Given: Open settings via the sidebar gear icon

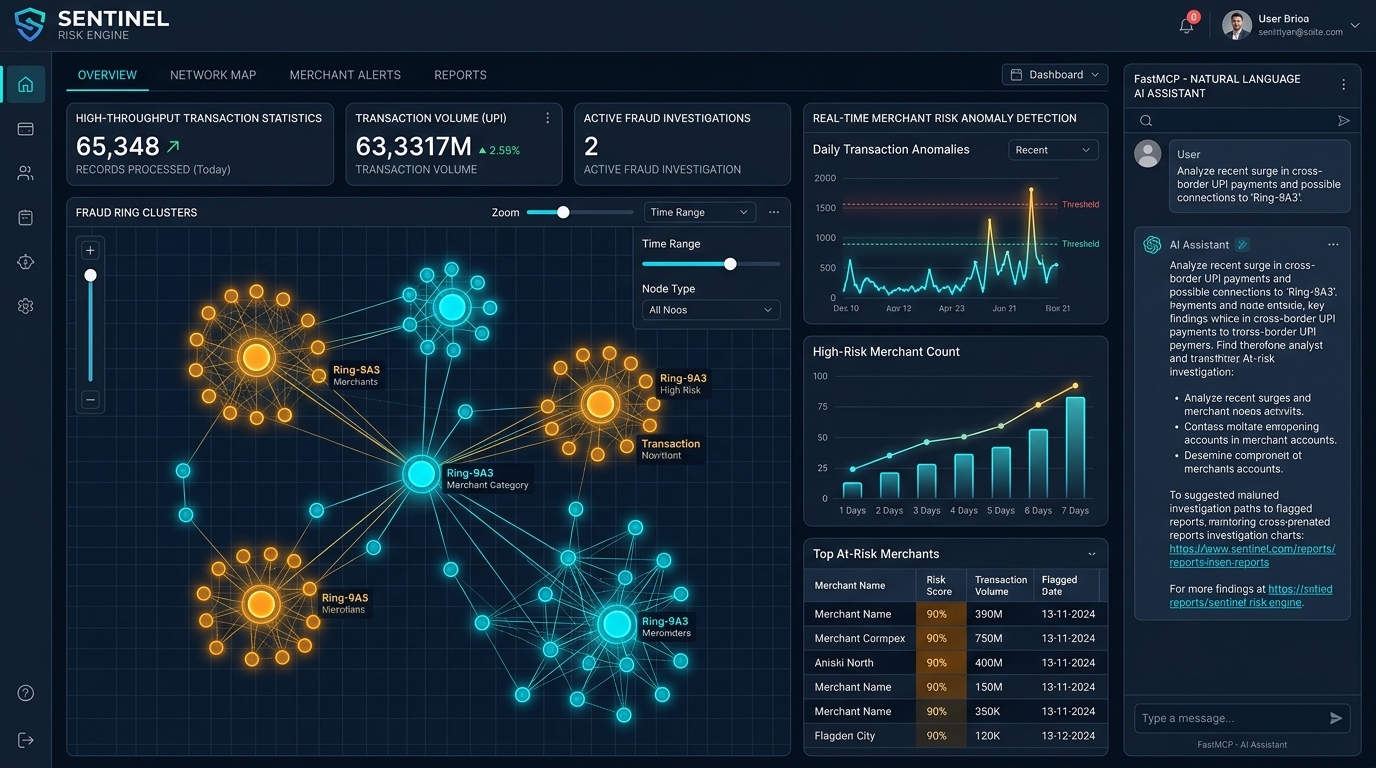Looking at the screenshot, I should click(26, 306).
